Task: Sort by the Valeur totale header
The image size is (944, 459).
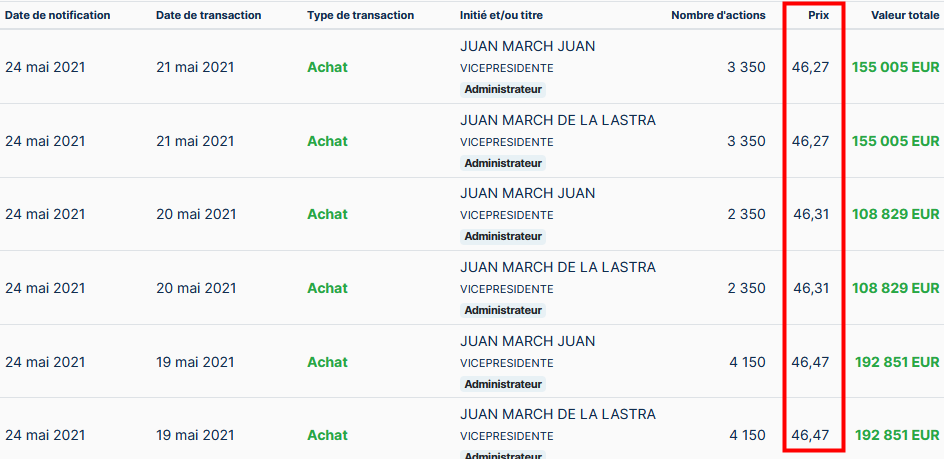Action: click(905, 16)
